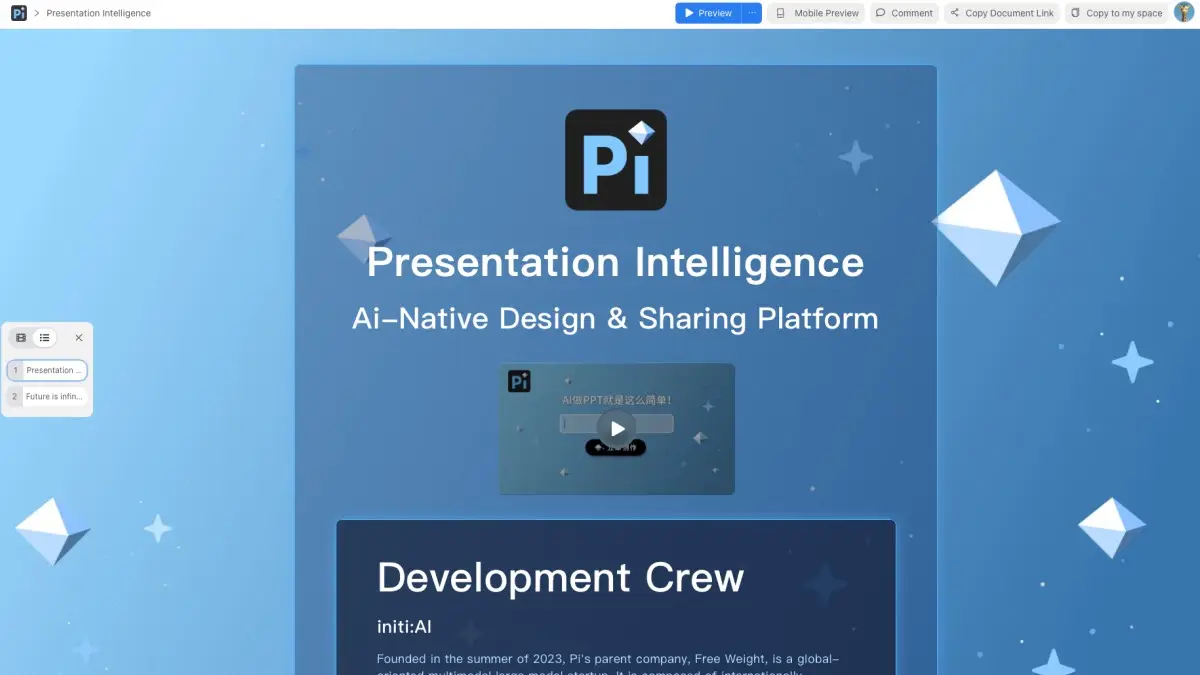Click the small Pi logo in video thumbnail
Screen dimensions: 1200x675
click(519, 381)
